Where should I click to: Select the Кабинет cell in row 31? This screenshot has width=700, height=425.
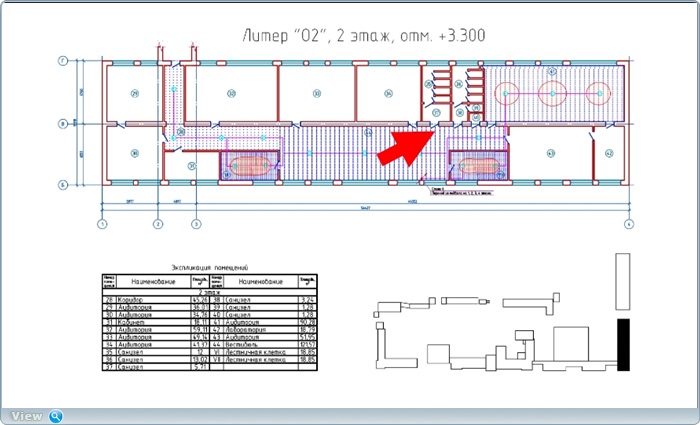pos(153,322)
